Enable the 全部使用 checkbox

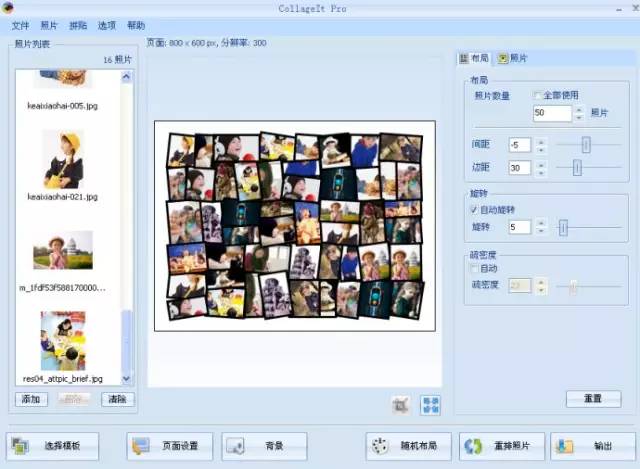(x=537, y=96)
